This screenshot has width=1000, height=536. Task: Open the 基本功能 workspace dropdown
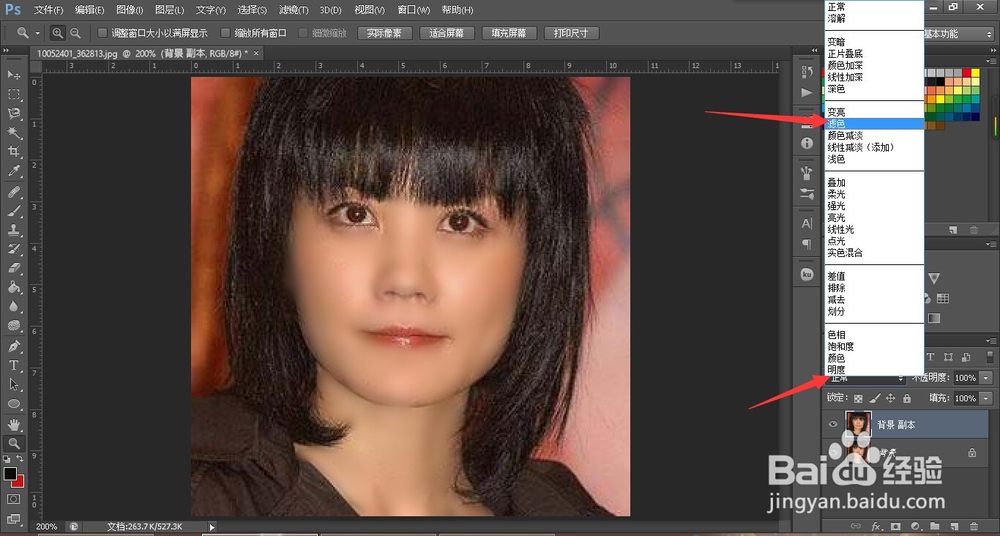[x=959, y=33]
